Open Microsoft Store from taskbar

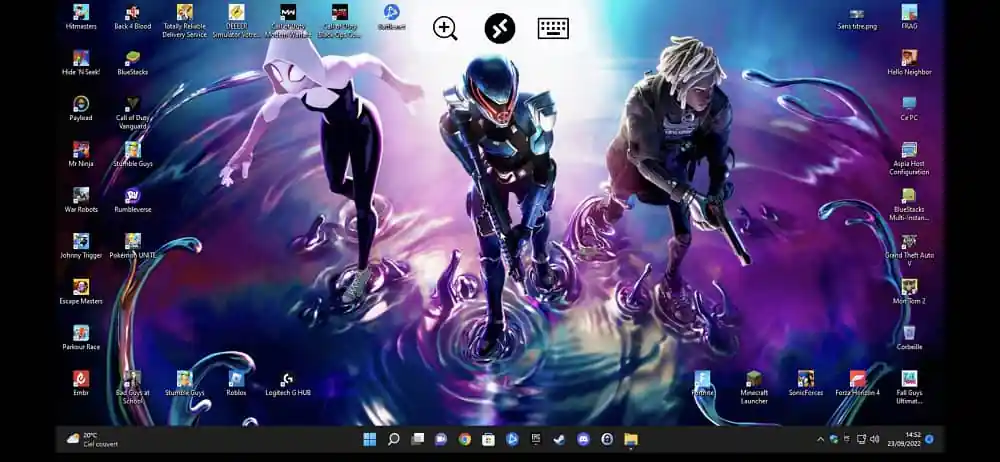[489, 439]
